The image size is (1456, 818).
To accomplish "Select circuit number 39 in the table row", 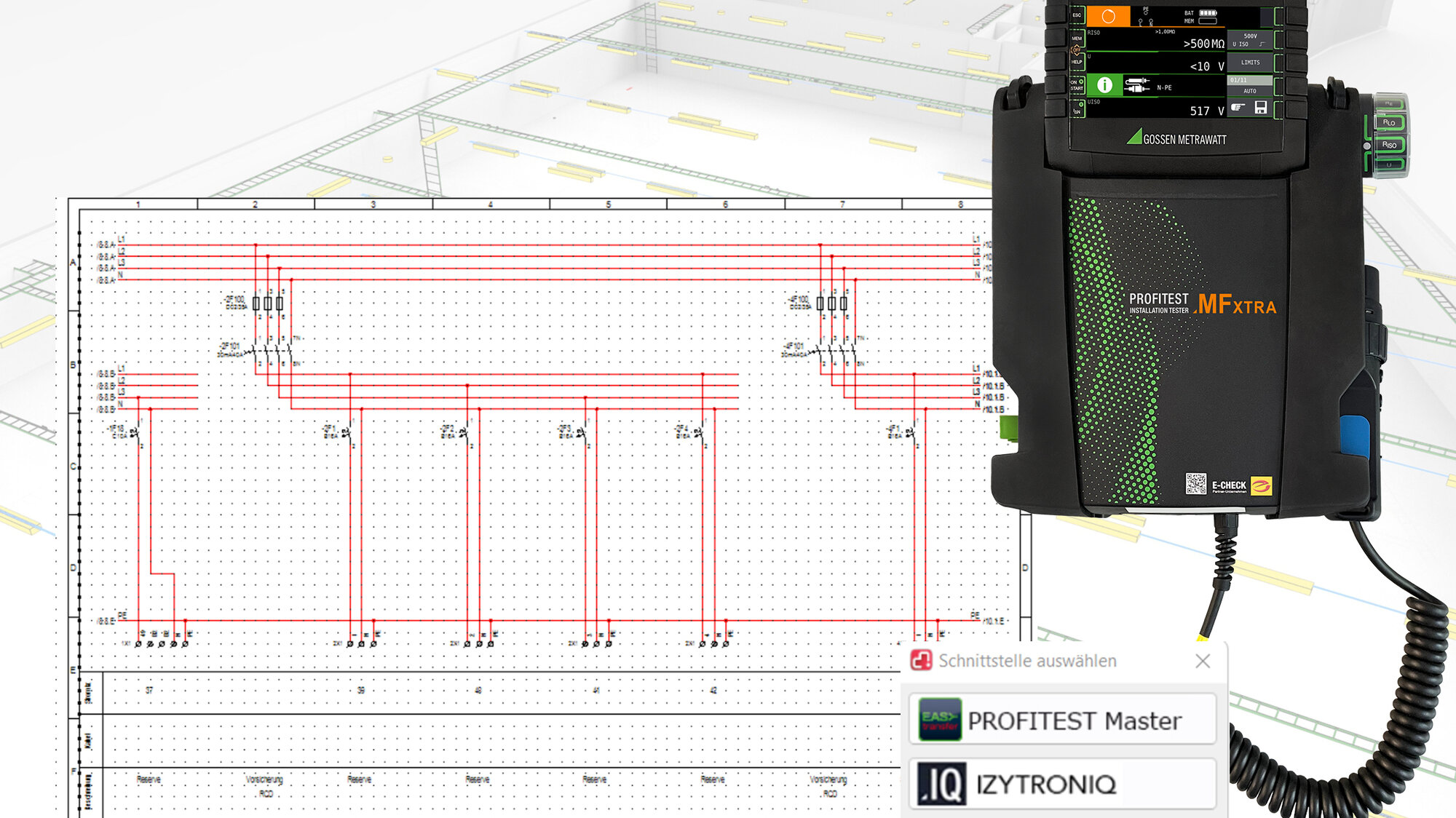I will pos(361,690).
